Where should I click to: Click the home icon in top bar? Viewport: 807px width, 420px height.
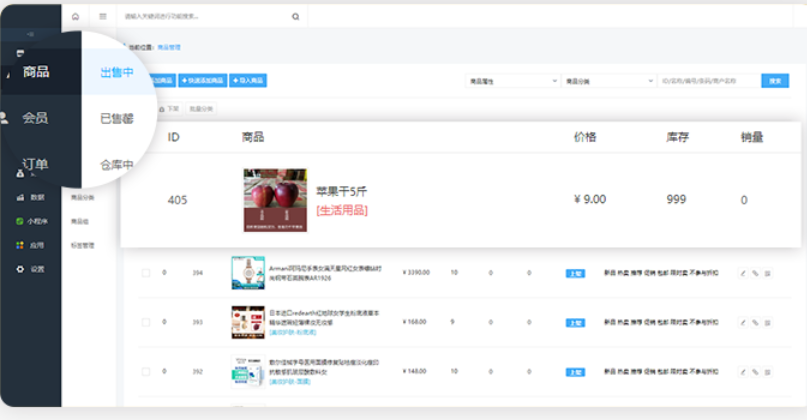[x=75, y=17]
